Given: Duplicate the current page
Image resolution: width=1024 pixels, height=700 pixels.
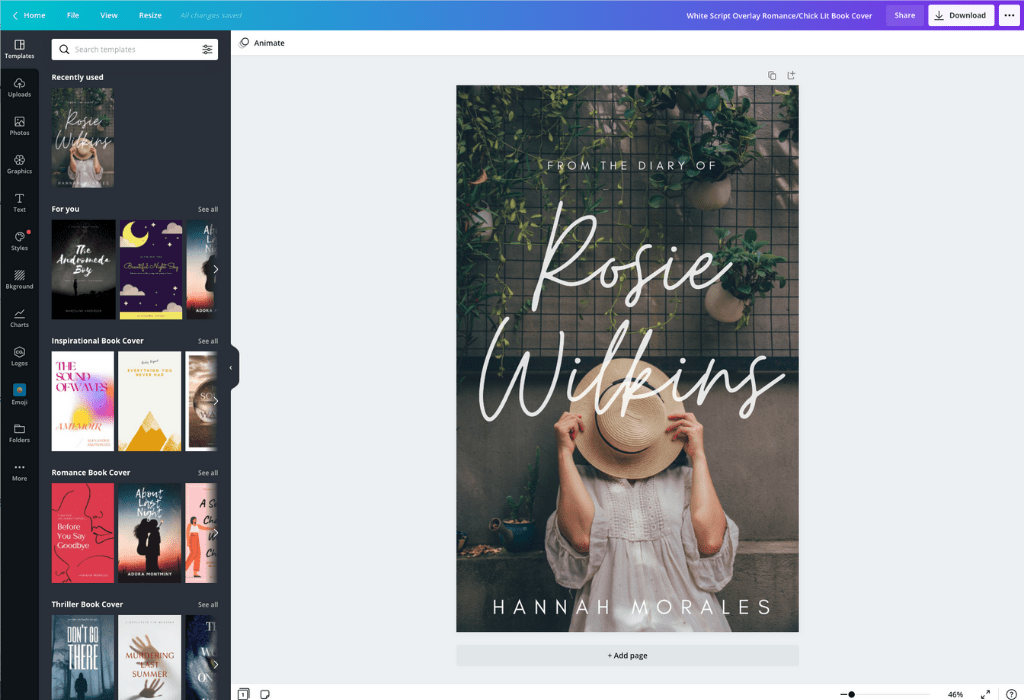Looking at the screenshot, I should click(771, 75).
